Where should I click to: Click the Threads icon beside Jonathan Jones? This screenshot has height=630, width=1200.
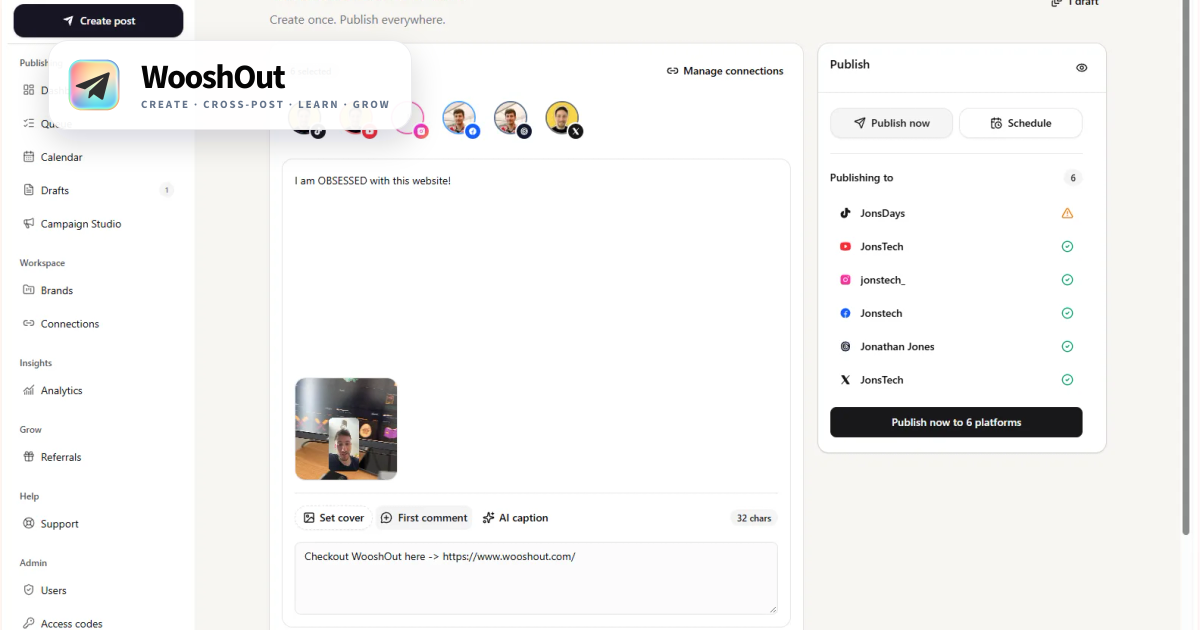click(845, 346)
